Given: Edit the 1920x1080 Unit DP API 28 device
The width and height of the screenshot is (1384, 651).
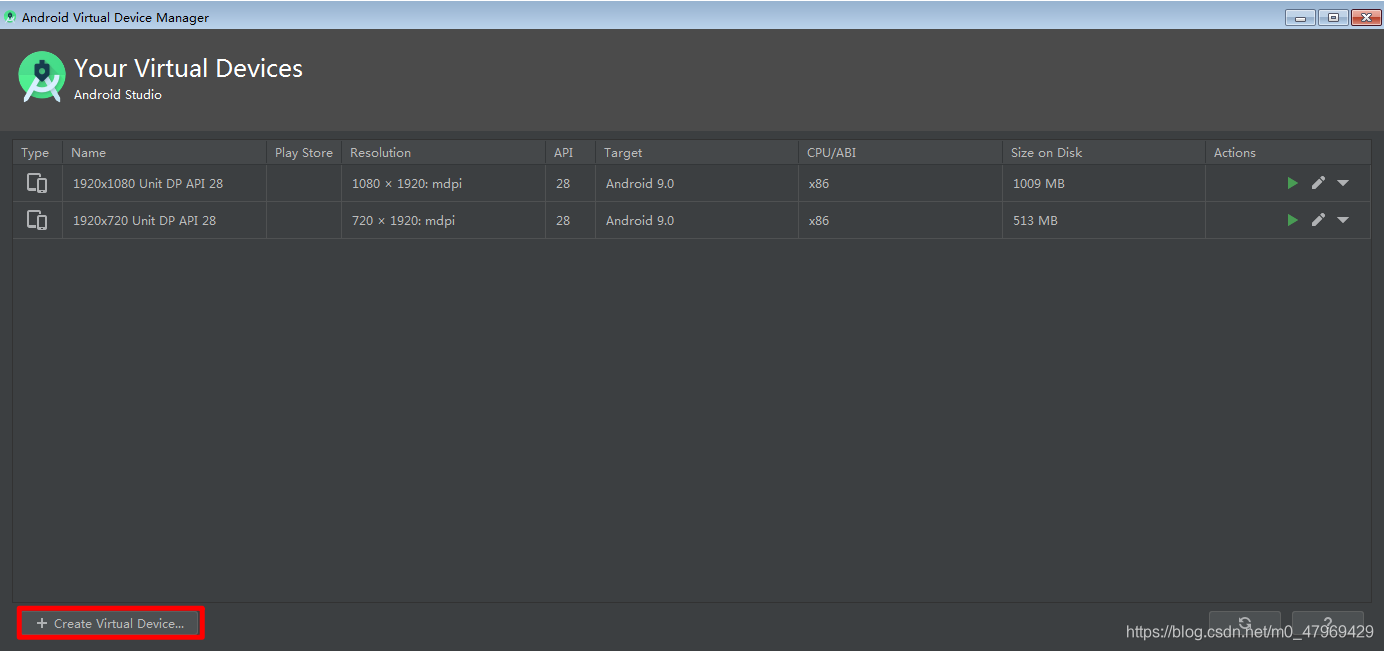Looking at the screenshot, I should 1318,183.
